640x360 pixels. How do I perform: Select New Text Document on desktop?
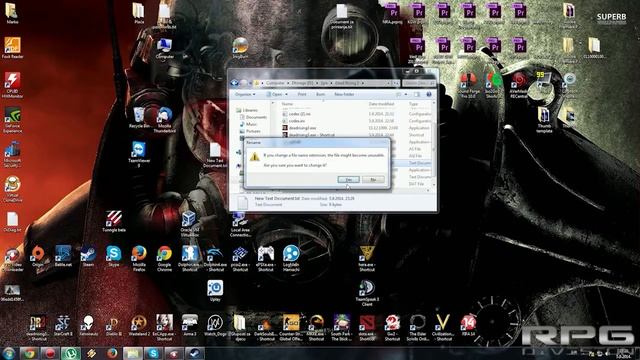pos(215,155)
